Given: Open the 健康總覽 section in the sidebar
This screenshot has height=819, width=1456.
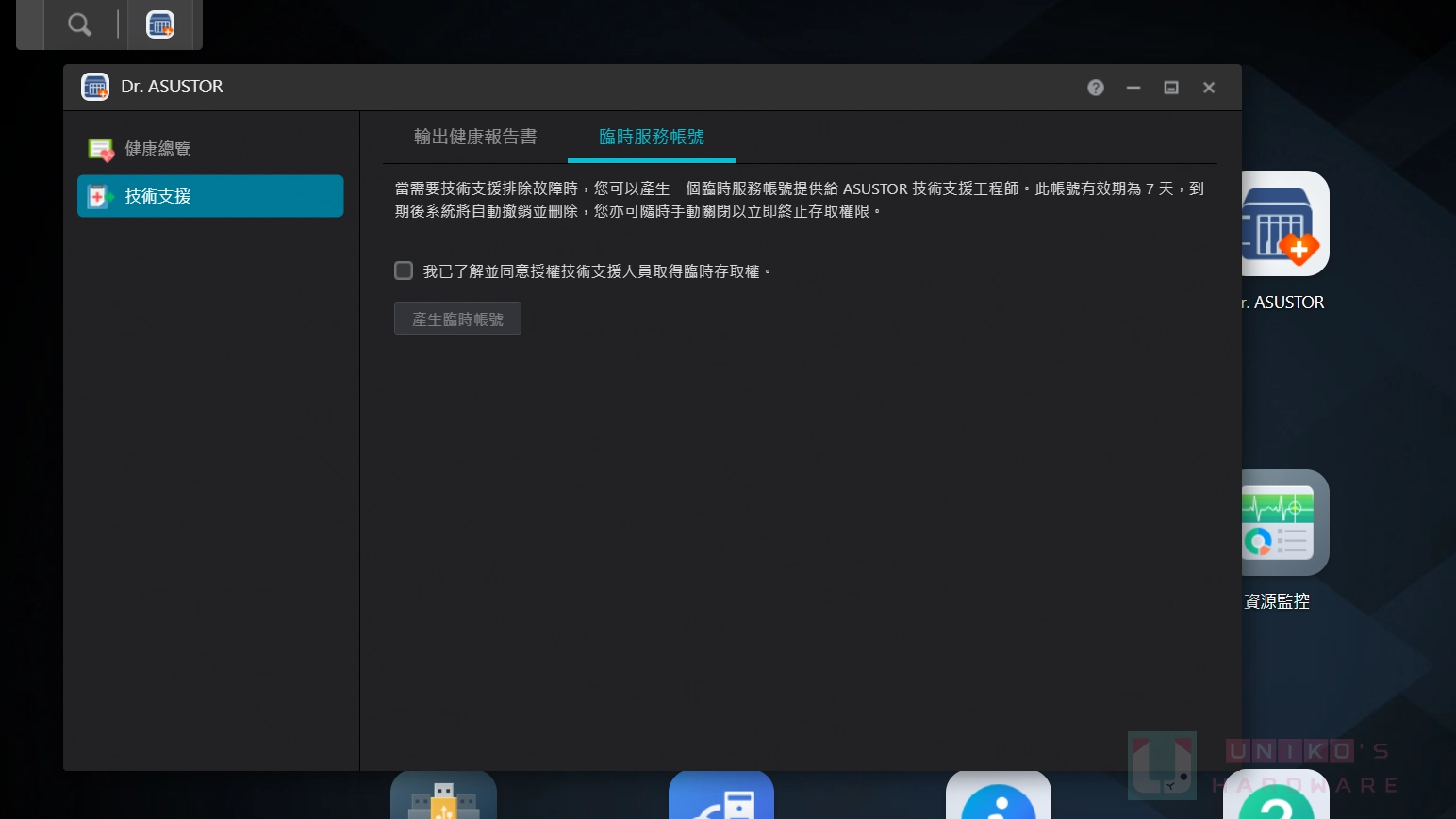Looking at the screenshot, I should point(210,149).
